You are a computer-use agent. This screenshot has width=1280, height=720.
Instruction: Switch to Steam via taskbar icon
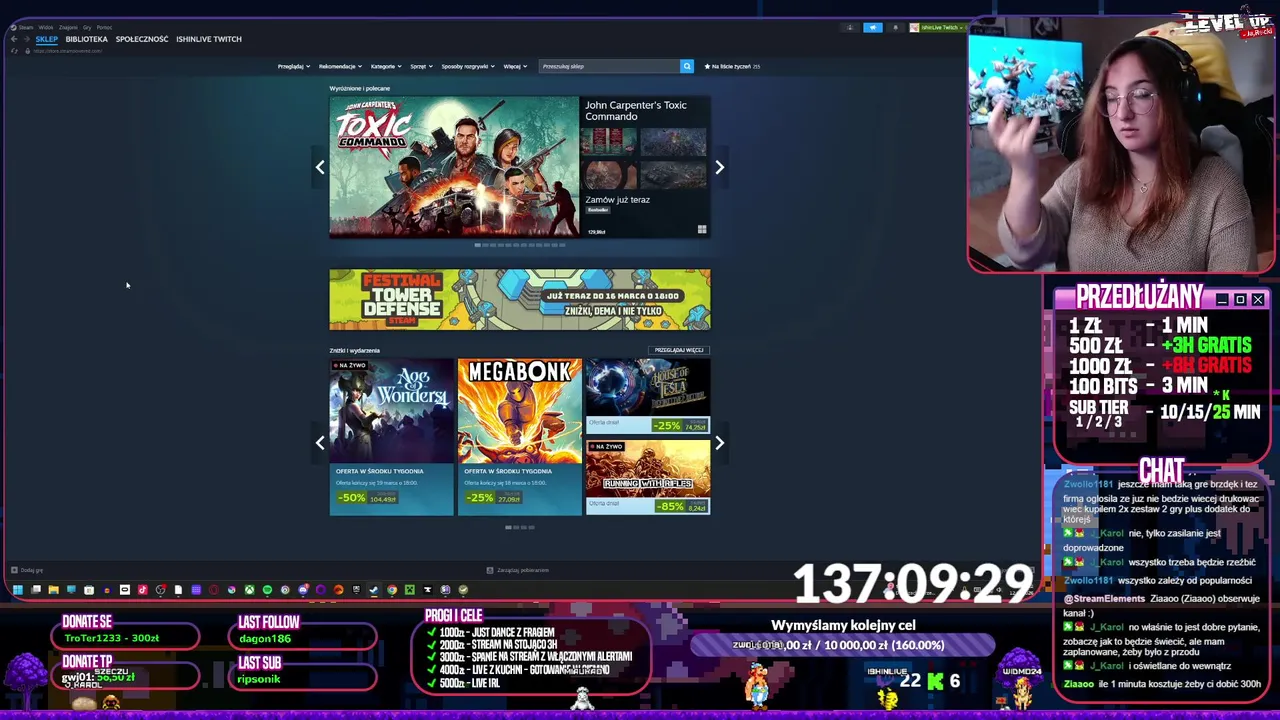[x=373, y=590]
